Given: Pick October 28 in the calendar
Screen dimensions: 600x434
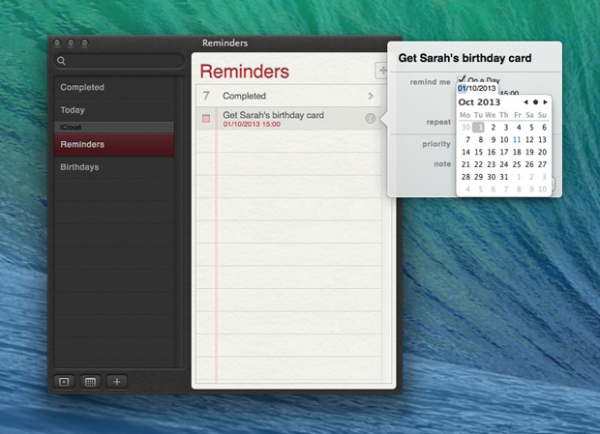Looking at the screenshot, I should pyautogui.click(x=466, y=177).
